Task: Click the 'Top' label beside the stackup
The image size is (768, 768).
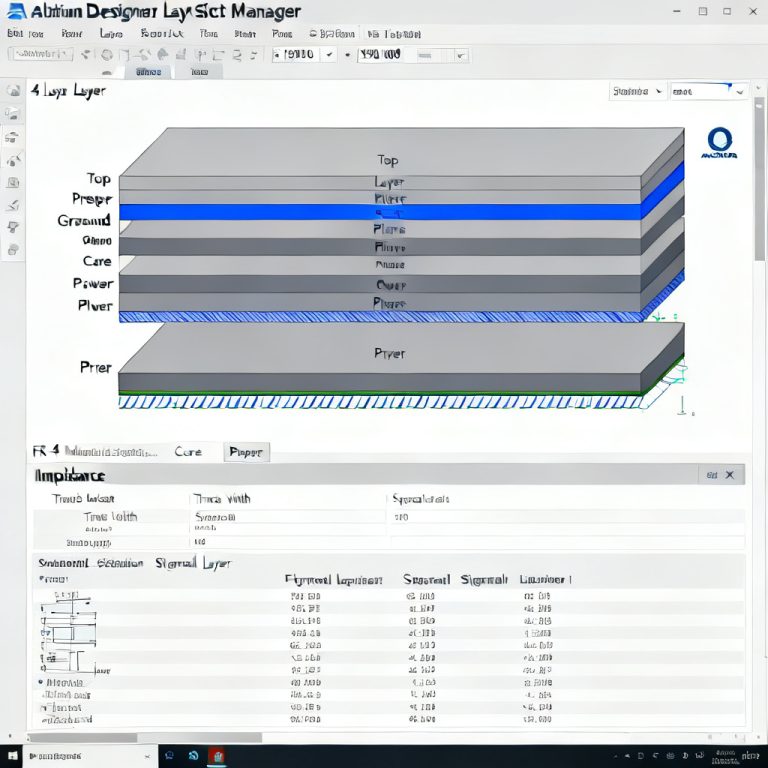Action: (98, 179)
